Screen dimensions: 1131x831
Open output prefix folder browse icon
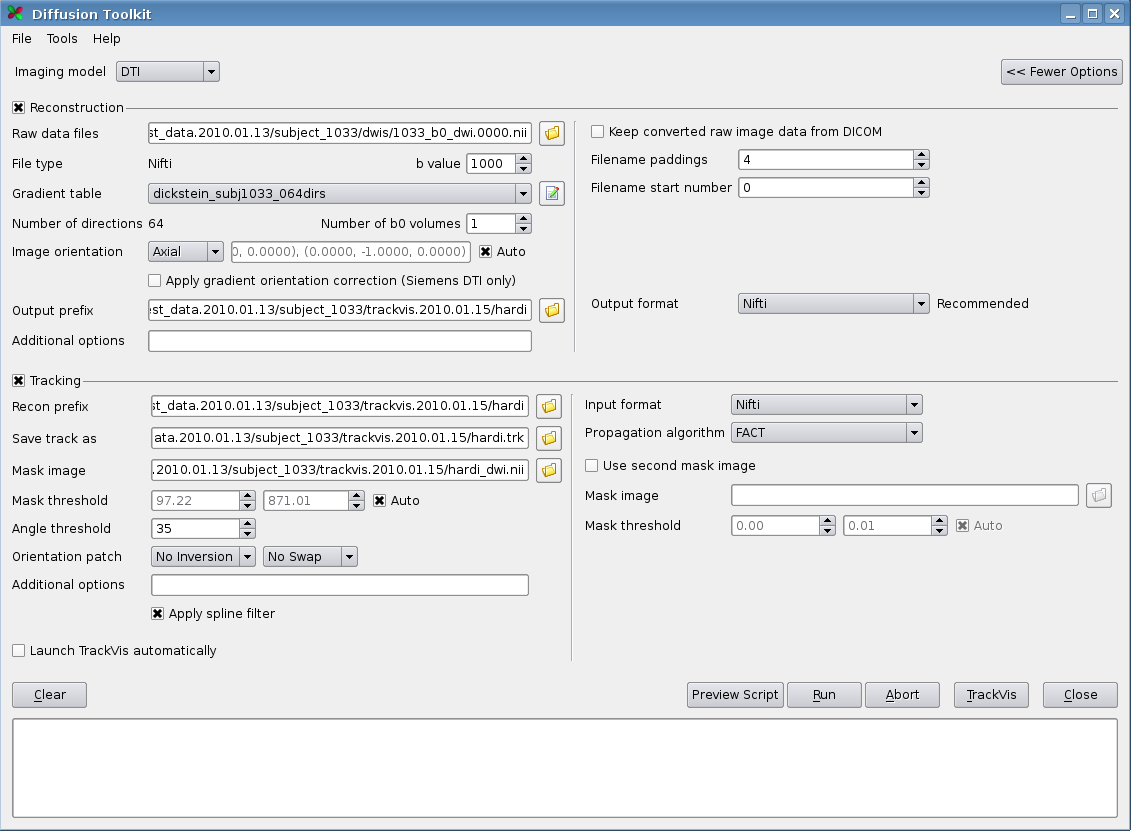(552, 310)
